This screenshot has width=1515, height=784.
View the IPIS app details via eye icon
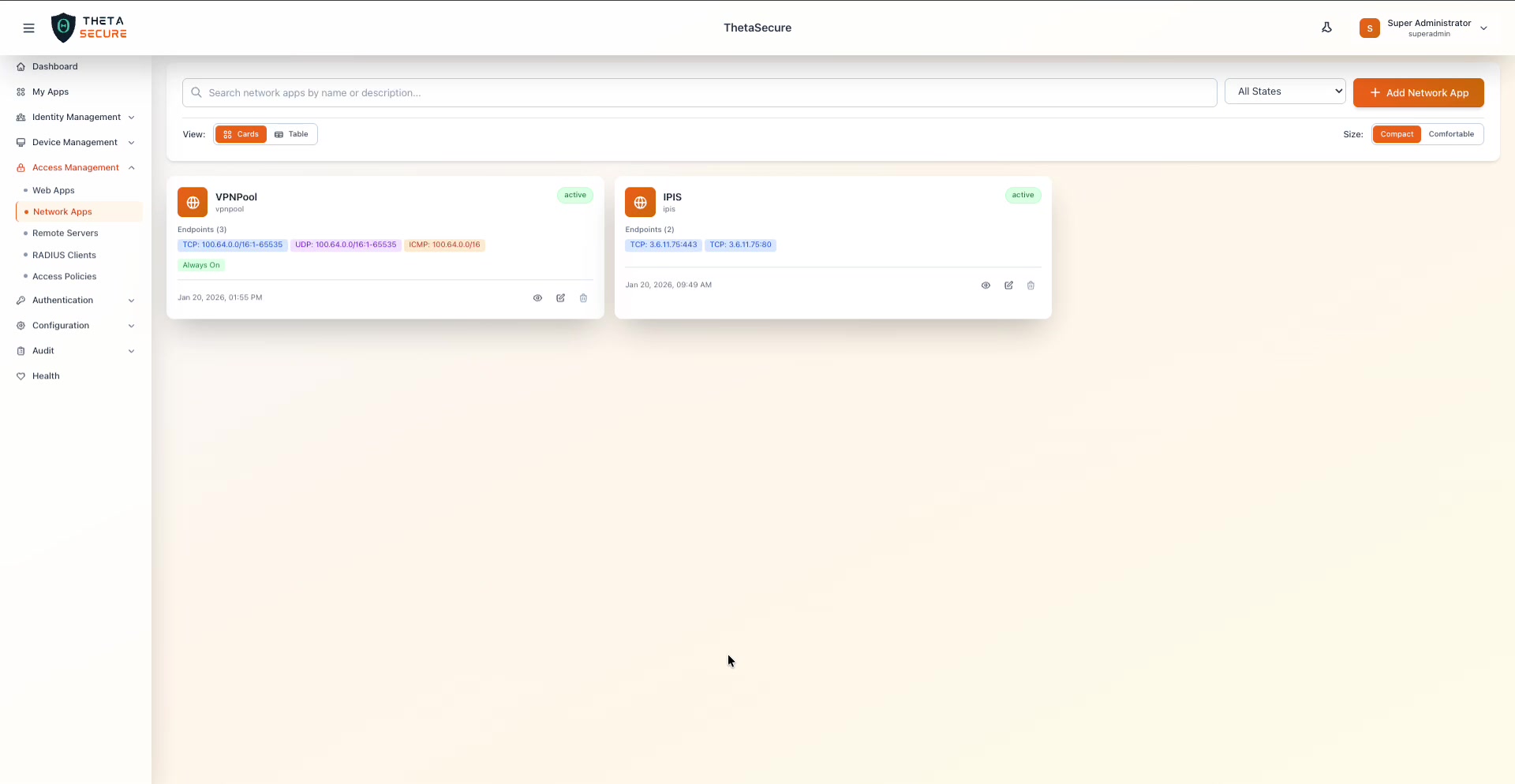pos(986,285)
